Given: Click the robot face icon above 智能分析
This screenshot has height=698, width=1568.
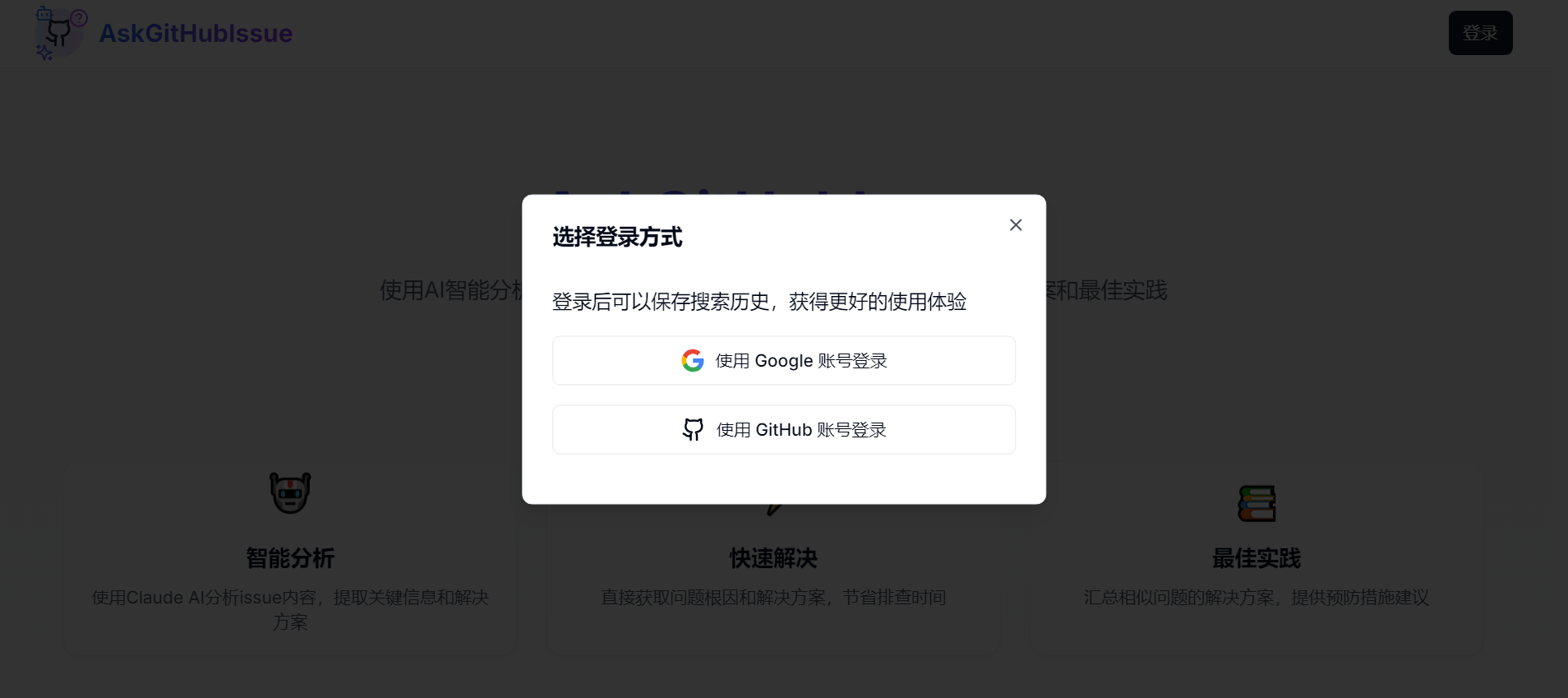Looking at the screenshot, I should pyautogui.click(x=290, y=493).
